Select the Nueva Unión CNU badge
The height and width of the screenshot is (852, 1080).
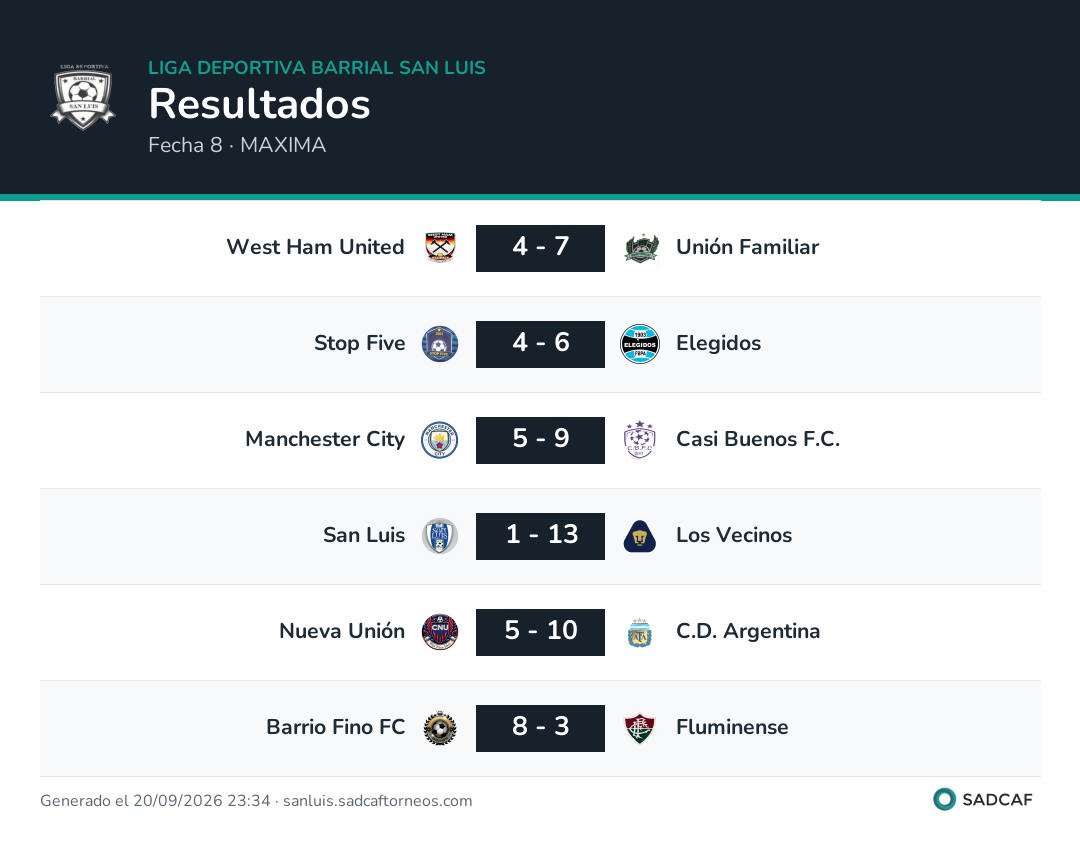click(x=439, y=632)
